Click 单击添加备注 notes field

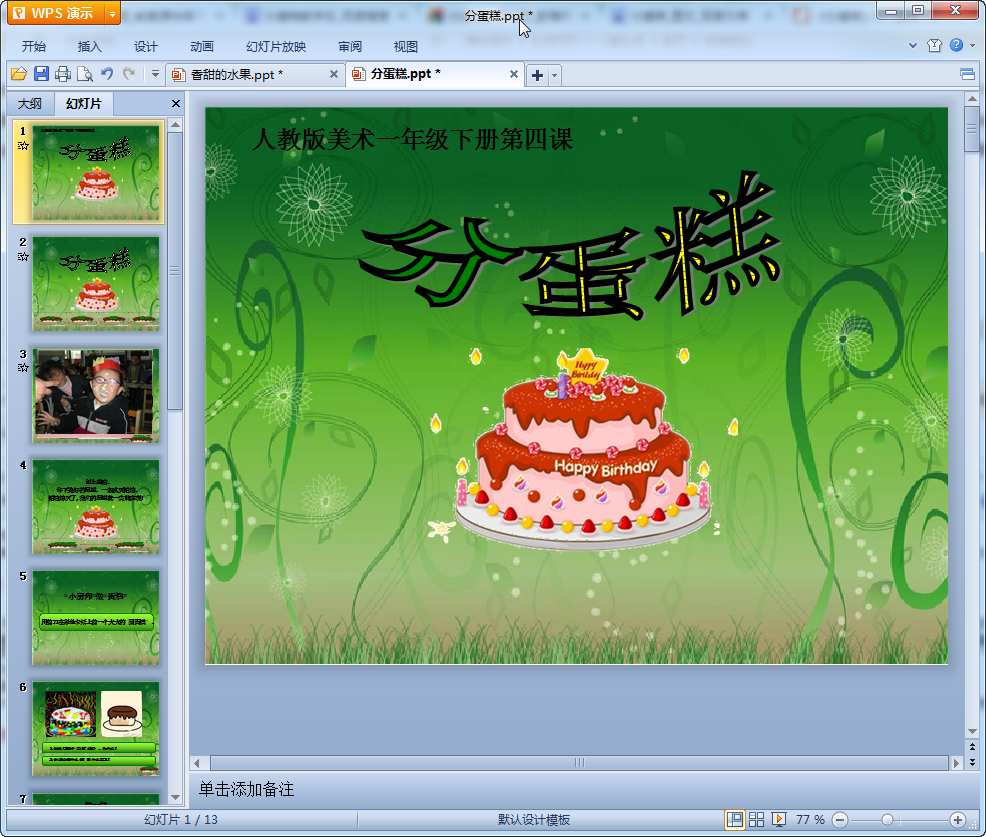coord(246,789)
